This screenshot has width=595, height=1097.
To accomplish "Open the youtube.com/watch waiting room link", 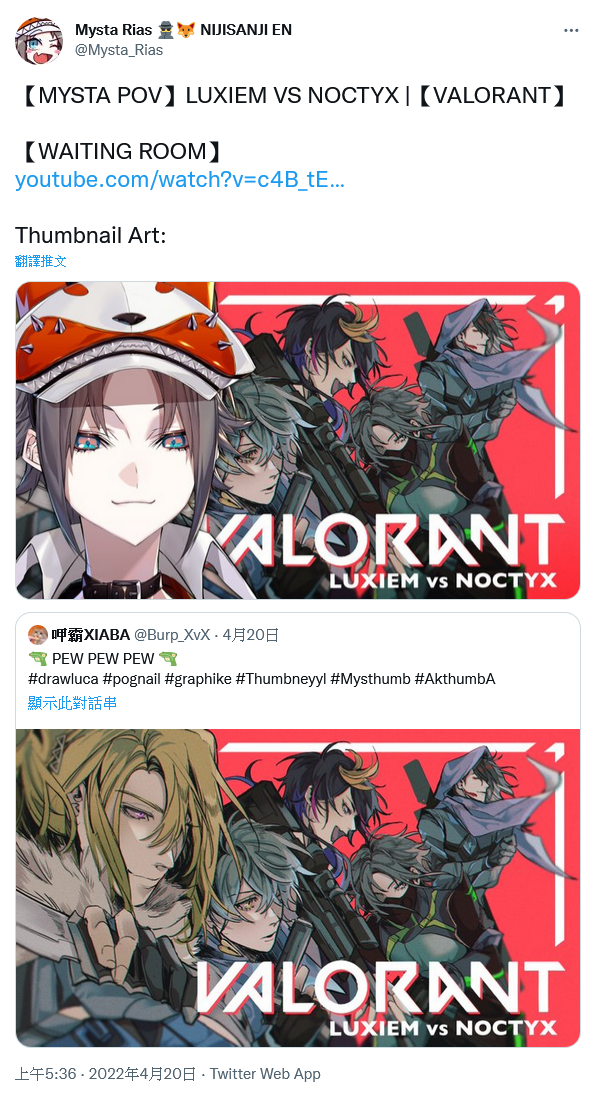I will 179,180.
